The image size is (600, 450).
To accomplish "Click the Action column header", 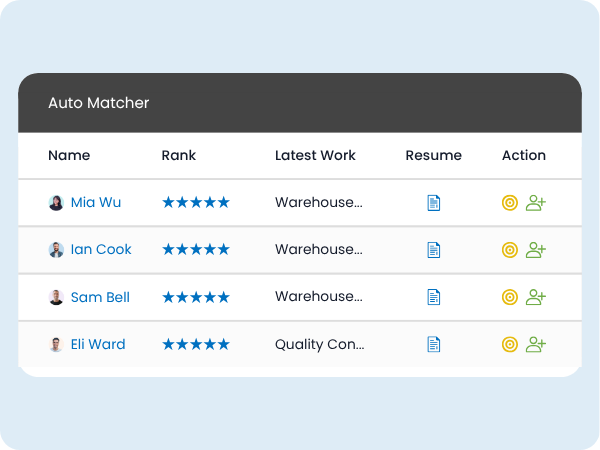I will tap(524, 155).
